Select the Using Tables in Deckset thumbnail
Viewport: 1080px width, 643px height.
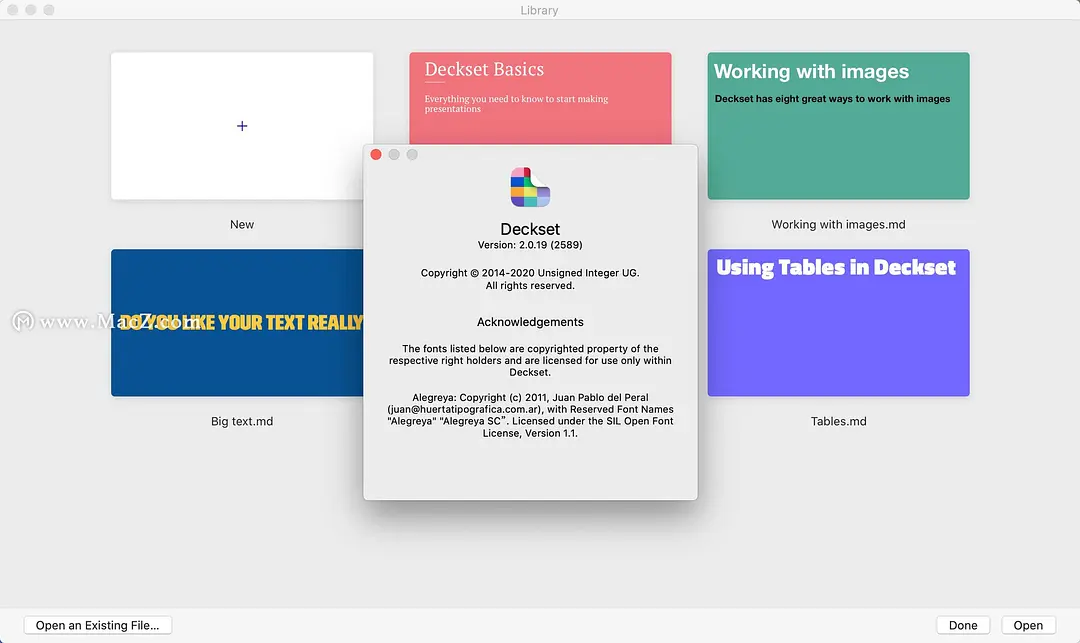(x=838, y=323)
